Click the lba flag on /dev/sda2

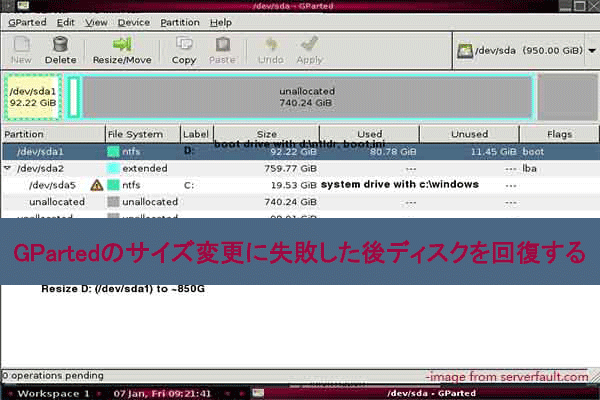pos(530,168)
